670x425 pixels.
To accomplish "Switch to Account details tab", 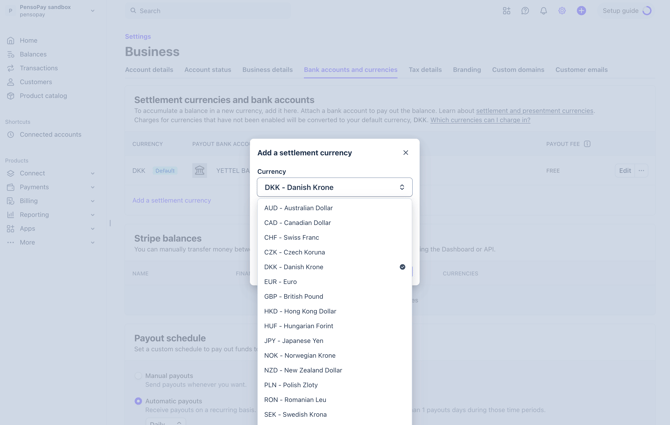I will coord(149,70).
